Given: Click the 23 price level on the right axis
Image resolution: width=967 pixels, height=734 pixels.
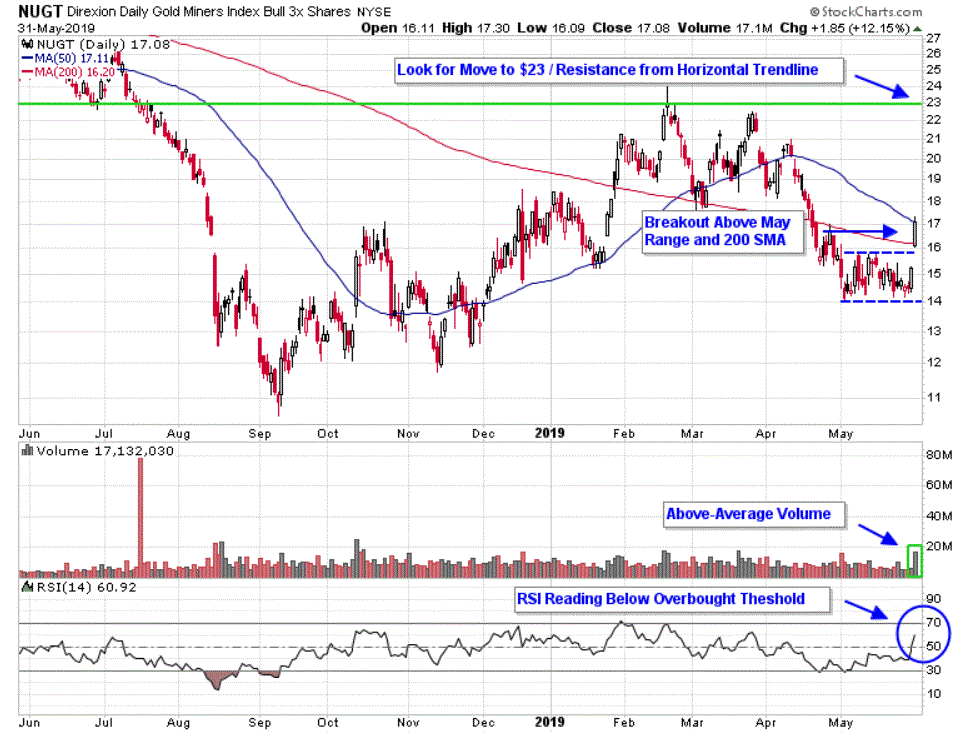Looking at the screenshot, I should 934,102.
